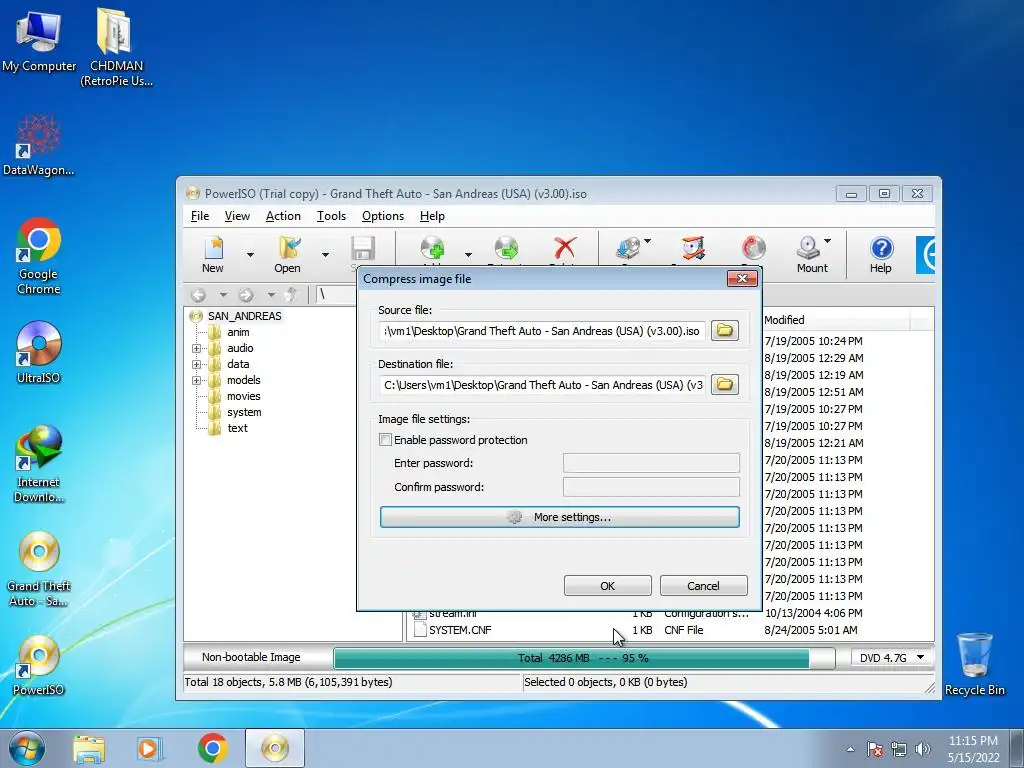Open Internet Download Manager desktop shortcut
The width and height of the screenshot is (1024, 768).
click(38, 464)
